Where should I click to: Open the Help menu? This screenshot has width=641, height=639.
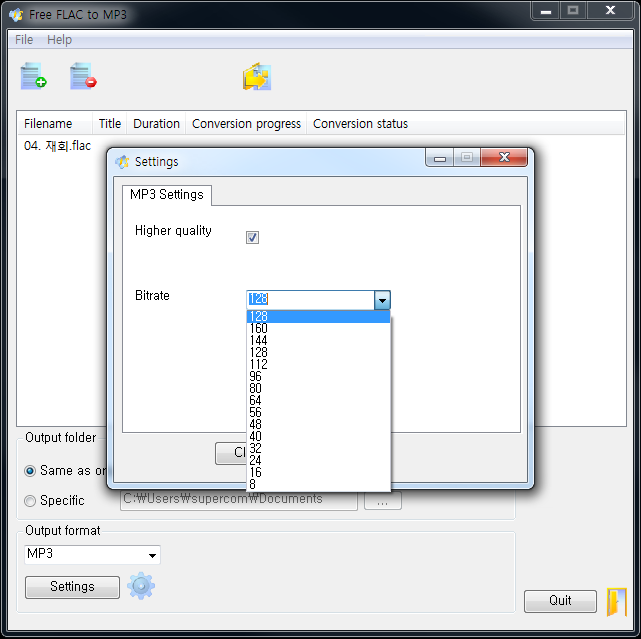(59, 40)
